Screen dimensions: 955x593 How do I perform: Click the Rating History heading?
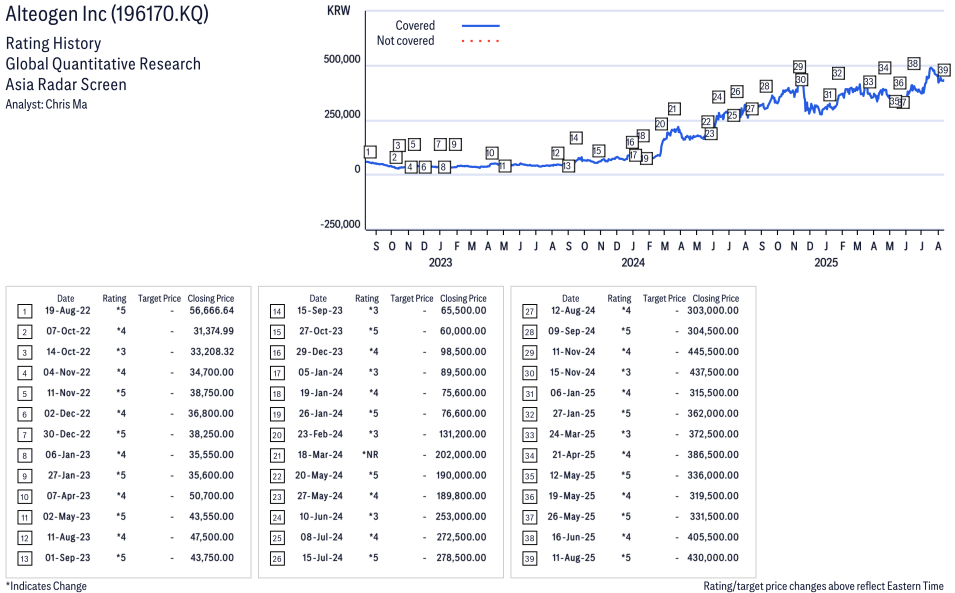(54, 44)
